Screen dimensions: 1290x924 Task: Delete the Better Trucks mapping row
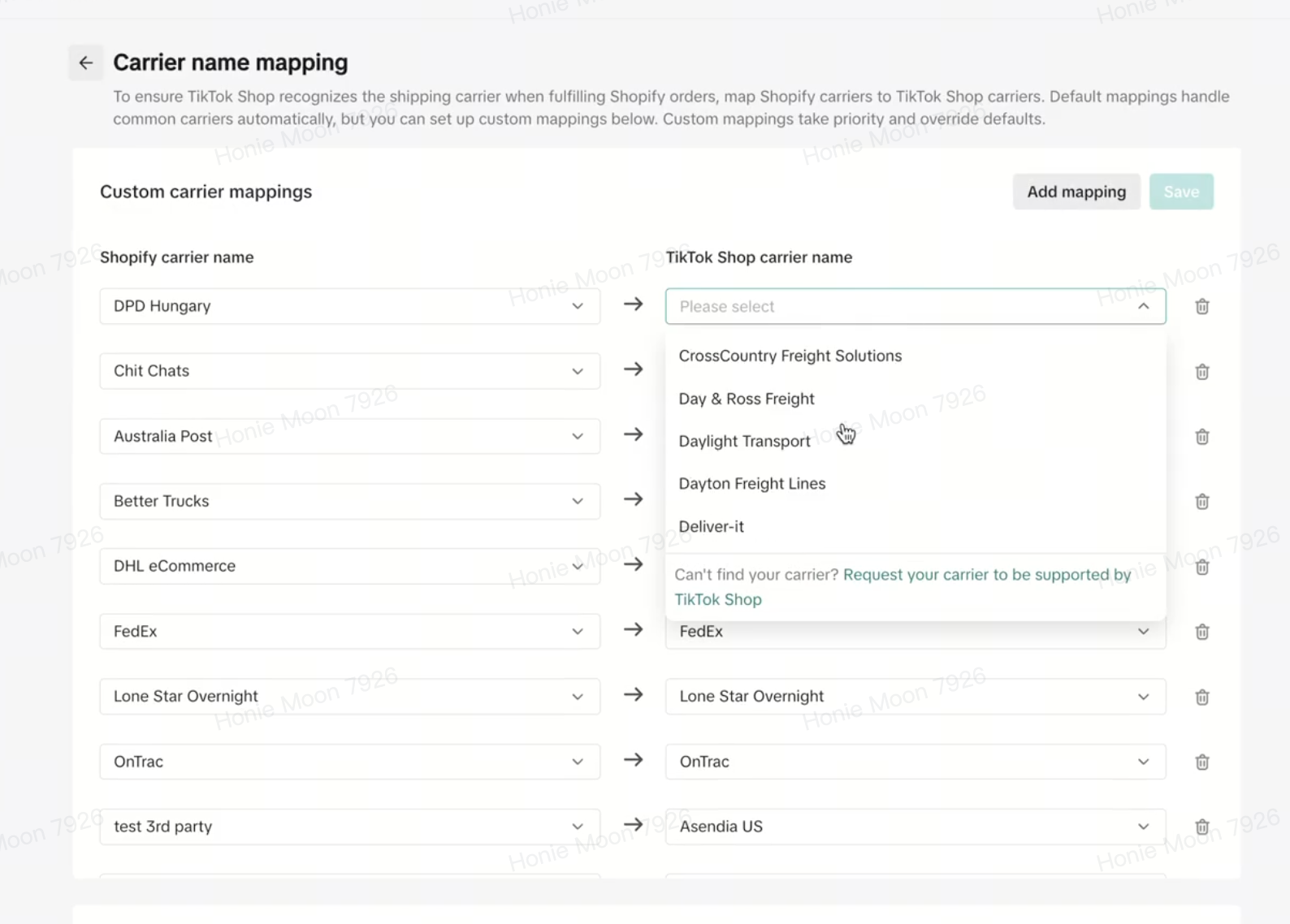click(x=1201, y=502)
